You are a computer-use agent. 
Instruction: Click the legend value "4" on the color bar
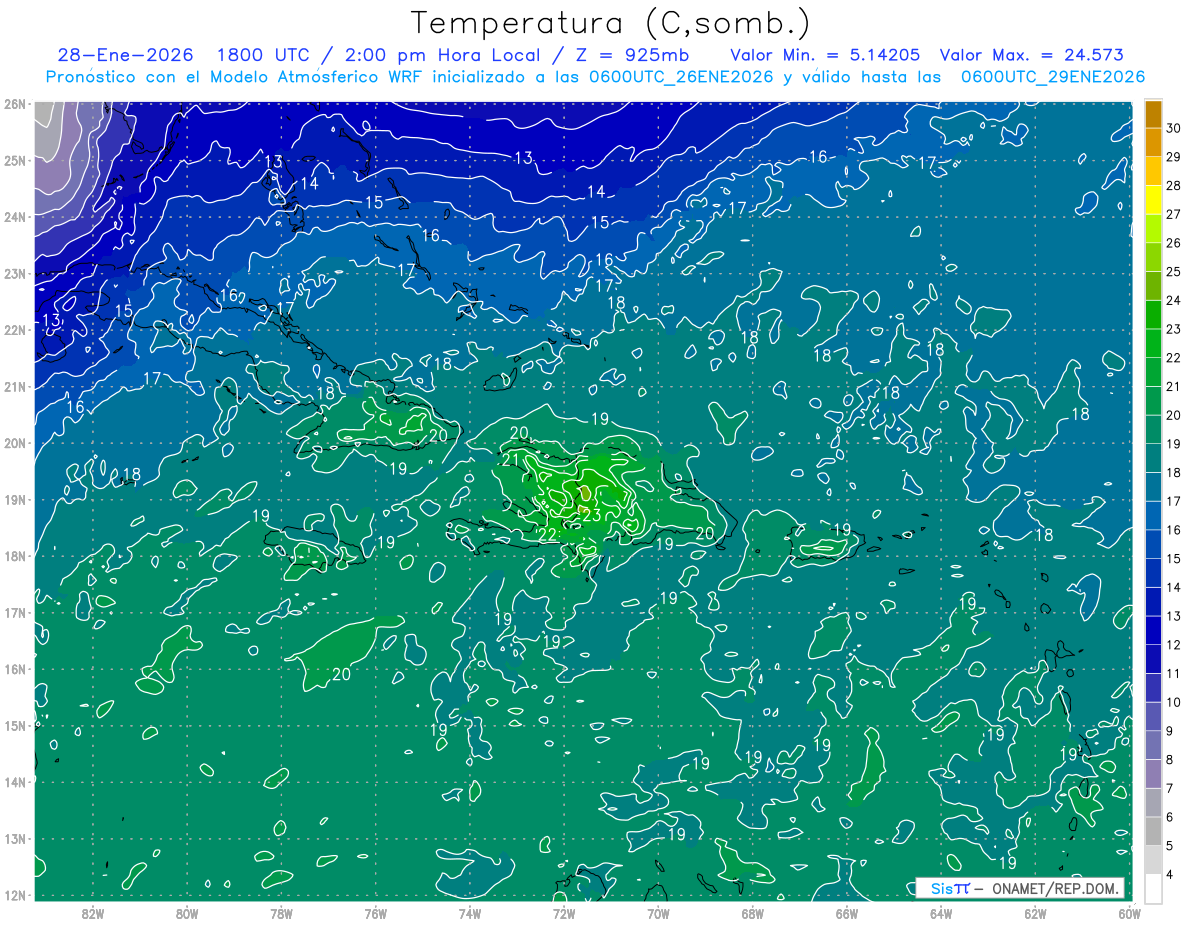pos(1170,874)
